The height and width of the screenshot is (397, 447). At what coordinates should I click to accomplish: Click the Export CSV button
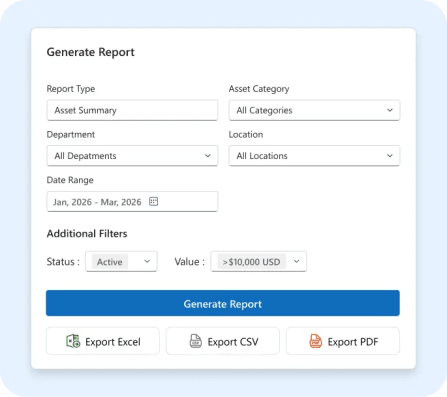coord(223,341)
